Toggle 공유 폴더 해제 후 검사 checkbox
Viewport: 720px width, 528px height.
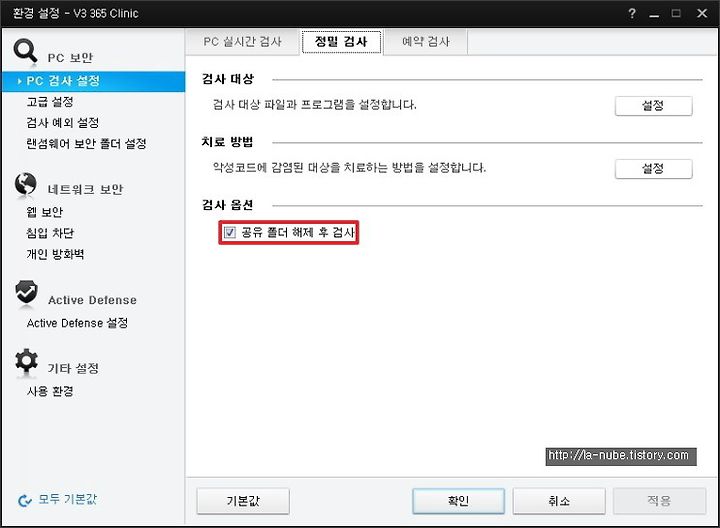230,232
